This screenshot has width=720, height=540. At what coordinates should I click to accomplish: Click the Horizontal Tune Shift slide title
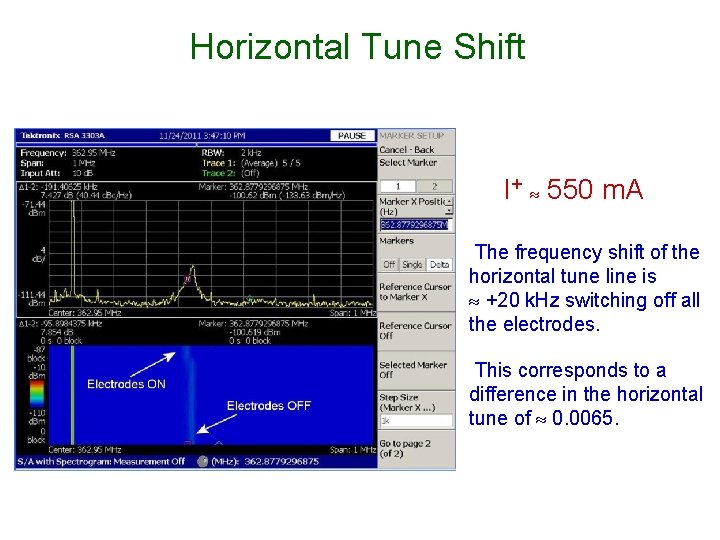pos(358,47)
